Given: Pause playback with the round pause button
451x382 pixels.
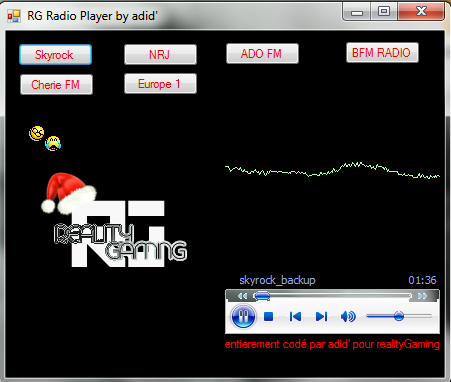Looking at the screenshot, I should tap(243, 316).
